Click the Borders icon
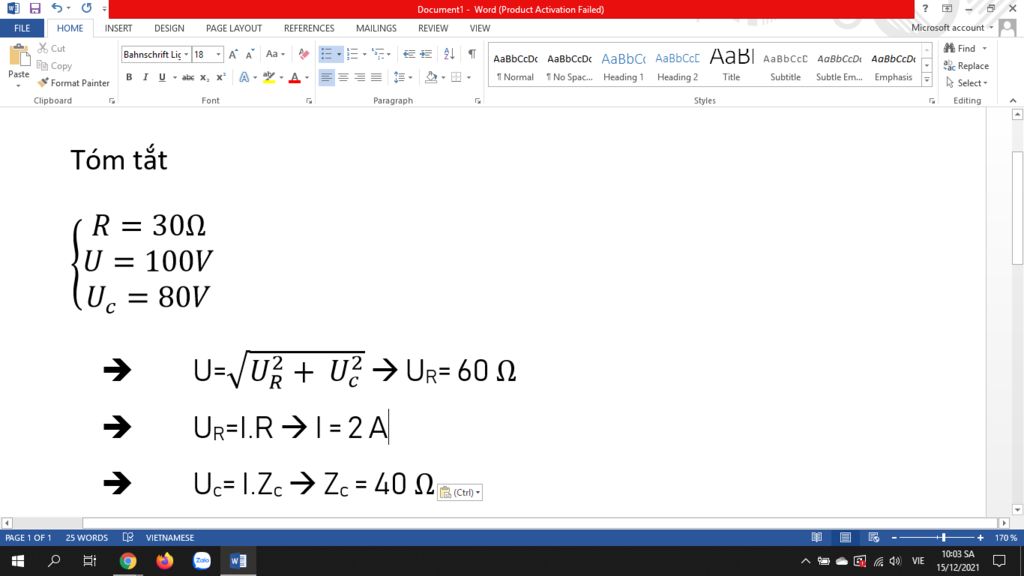This screenshot has height=576, width=1024. pos(456,77)
